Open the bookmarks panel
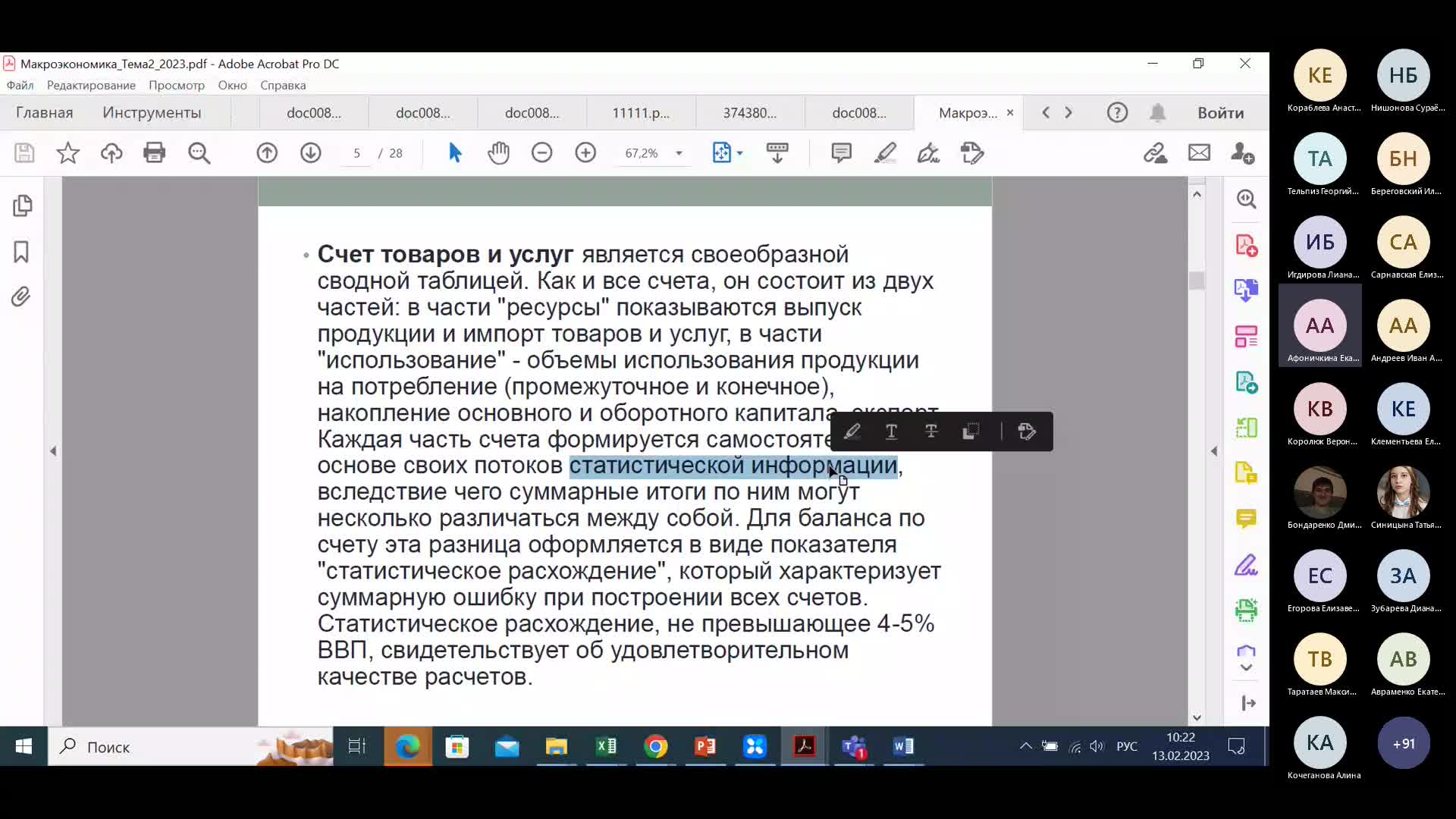1456x819 pixels. pos(21,252)
